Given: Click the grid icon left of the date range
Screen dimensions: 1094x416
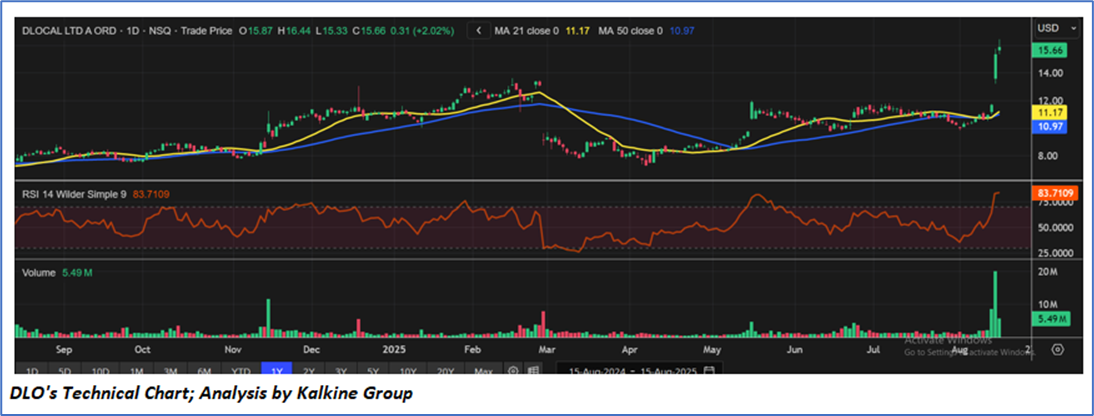Looking at the screenshot, I should pos(534,370).
